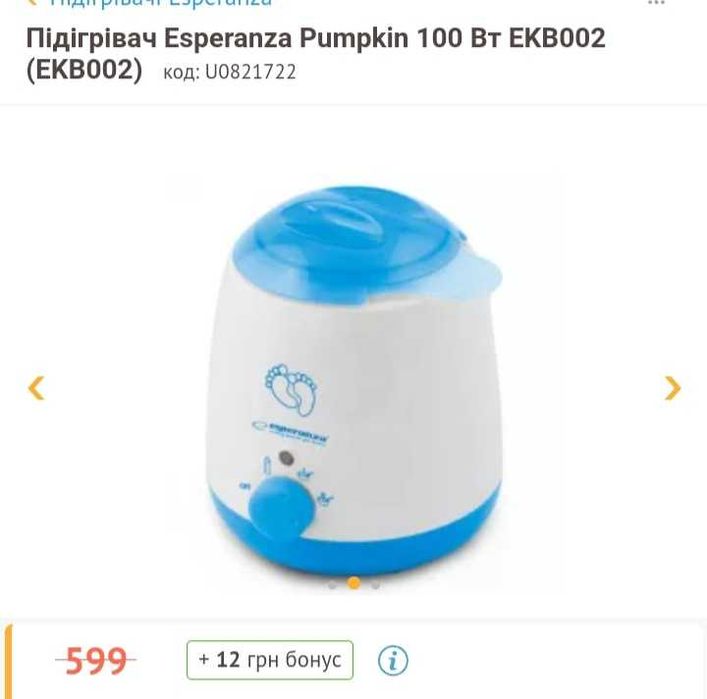Open the bottle warmer product photo

coord(354,381)
